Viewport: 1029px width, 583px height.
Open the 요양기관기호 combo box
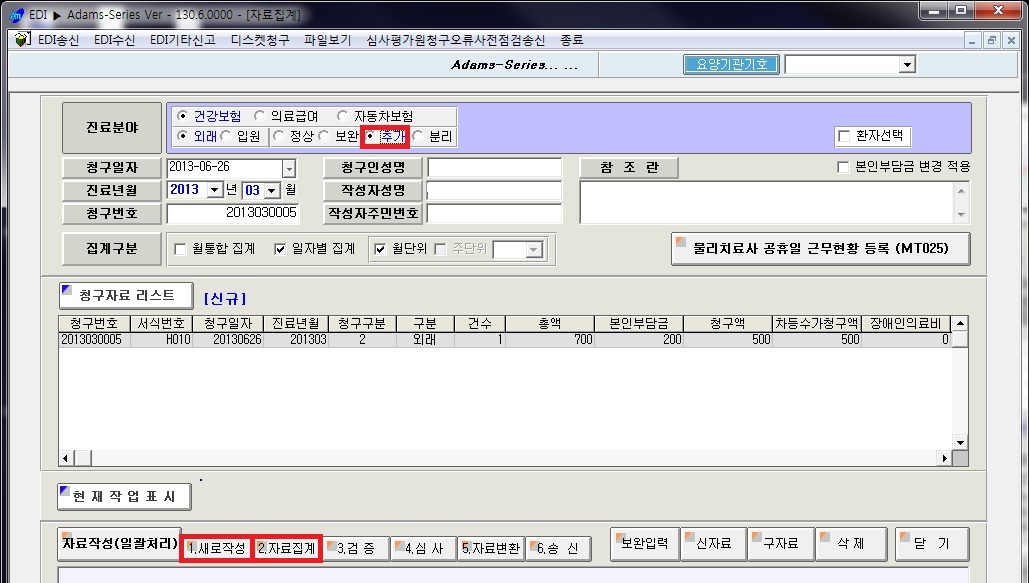tap(907, 65)
